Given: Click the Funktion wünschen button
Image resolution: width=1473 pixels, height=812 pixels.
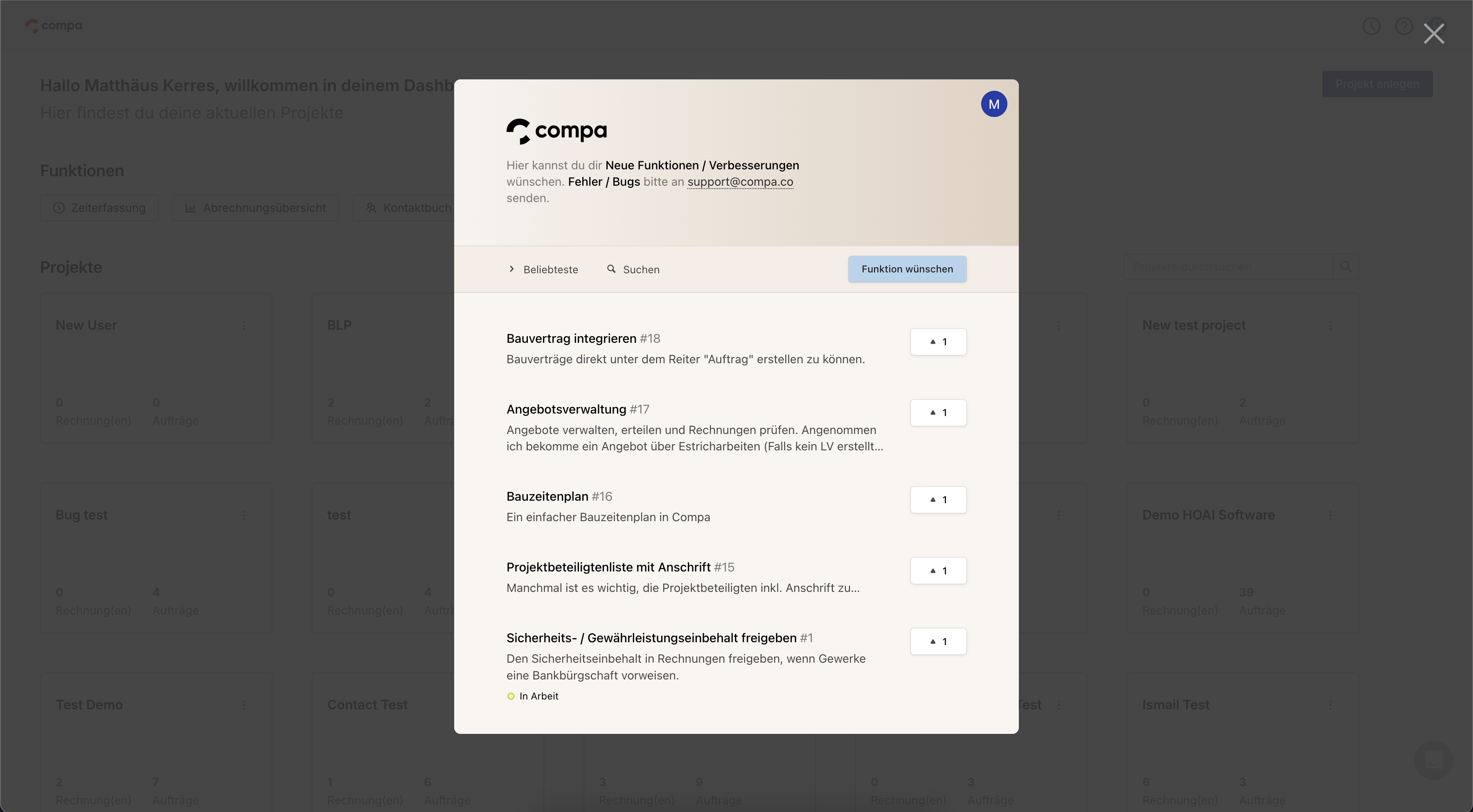Looking at the screenshot, I should coord(907,269).
